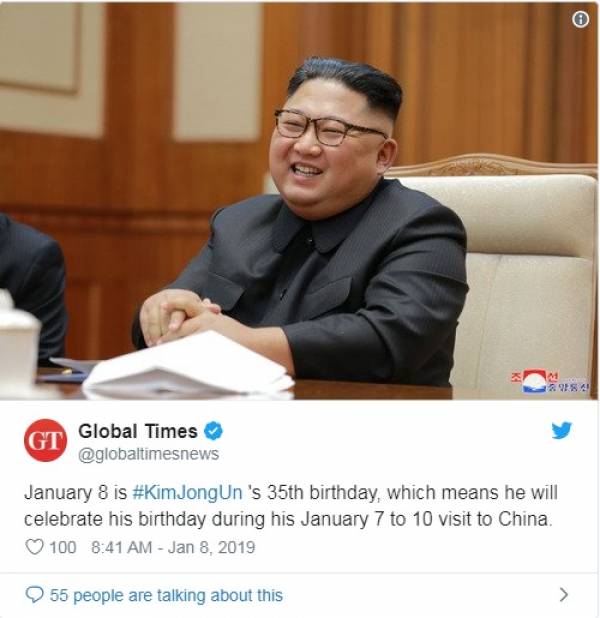Click the KCNA watermark logo in the photo
The image size is (600, 618).
click(x=550, y=382)
